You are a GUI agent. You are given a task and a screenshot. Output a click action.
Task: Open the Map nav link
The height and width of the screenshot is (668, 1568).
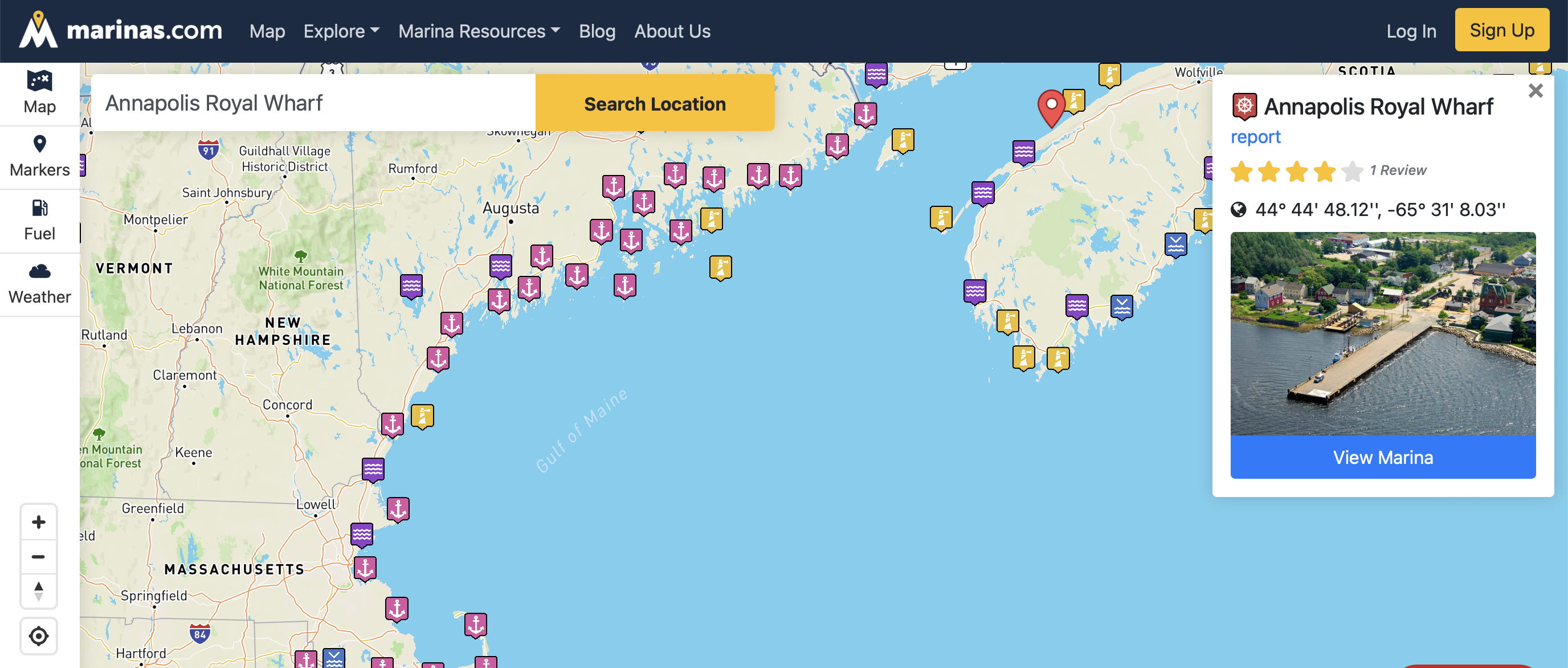[267, 30]
